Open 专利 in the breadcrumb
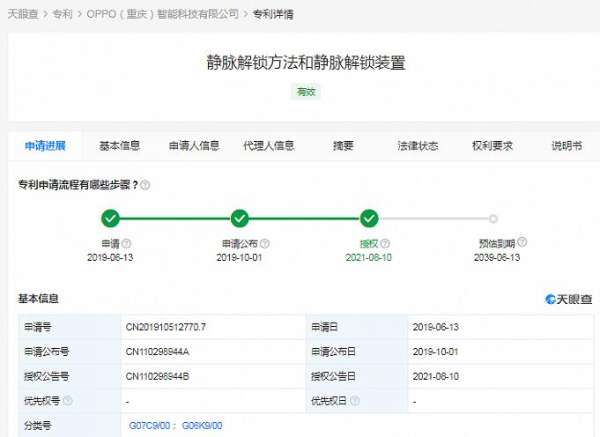Viewport: 600px width, 437px height. click(62, 14)
